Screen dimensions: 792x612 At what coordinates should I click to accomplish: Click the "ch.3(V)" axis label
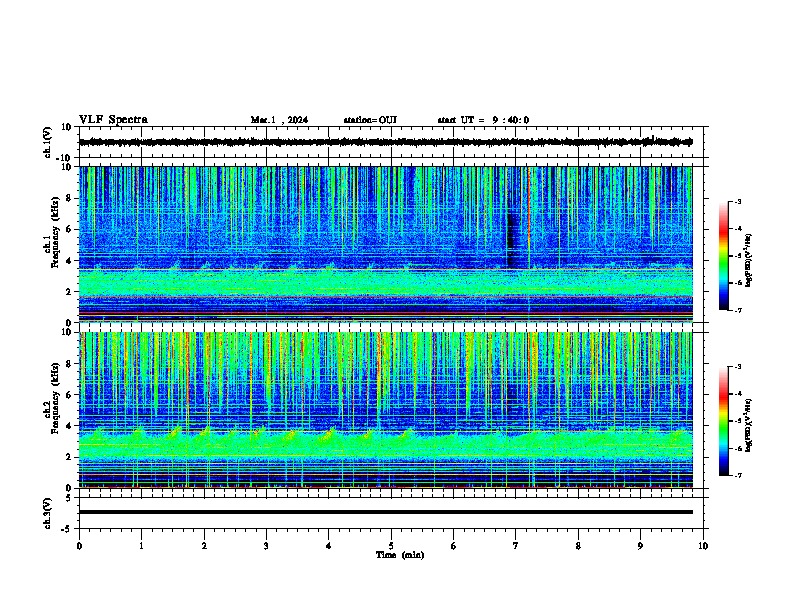click(48, 513)
